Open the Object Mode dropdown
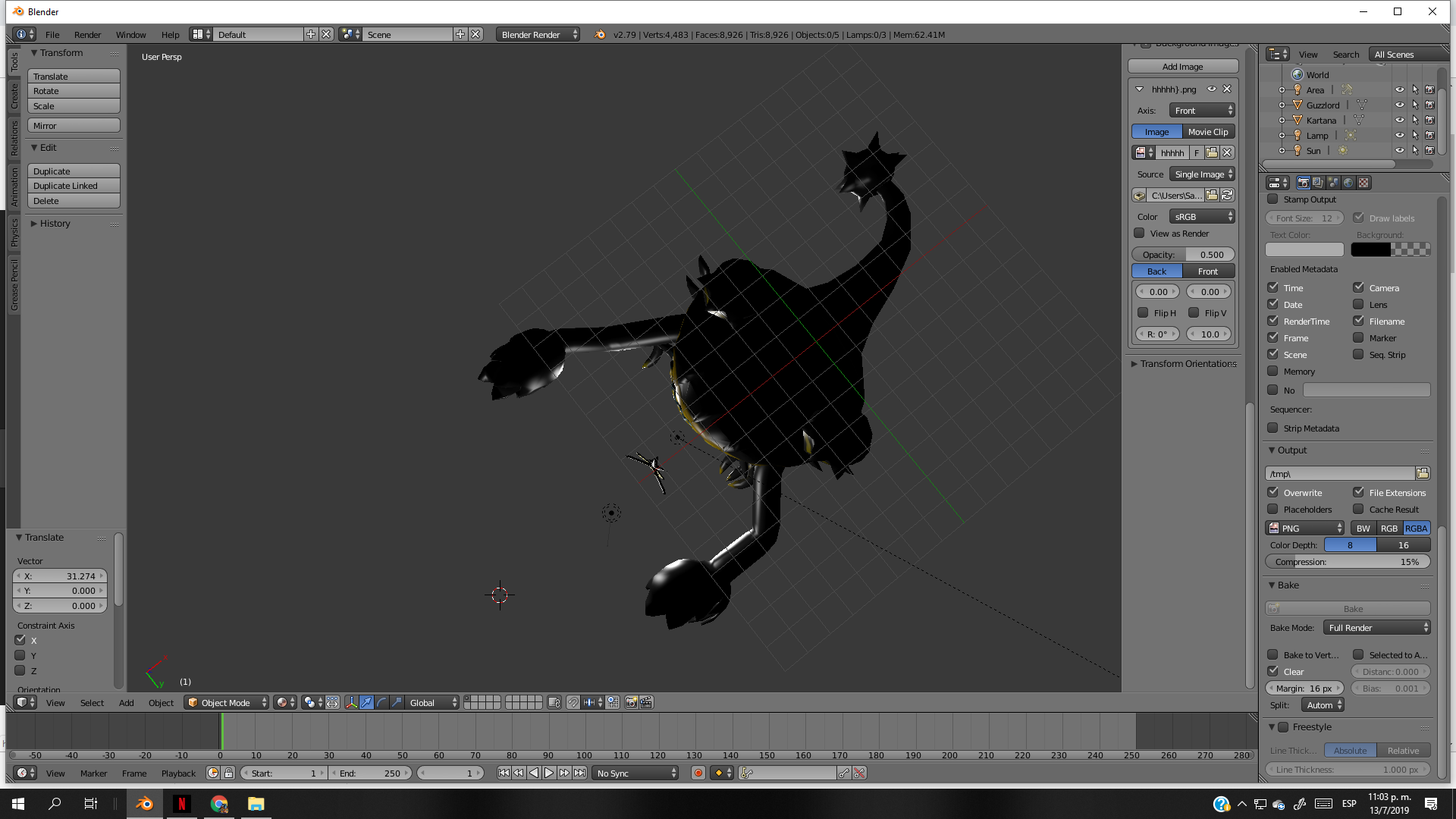 (x=225, y=702)
